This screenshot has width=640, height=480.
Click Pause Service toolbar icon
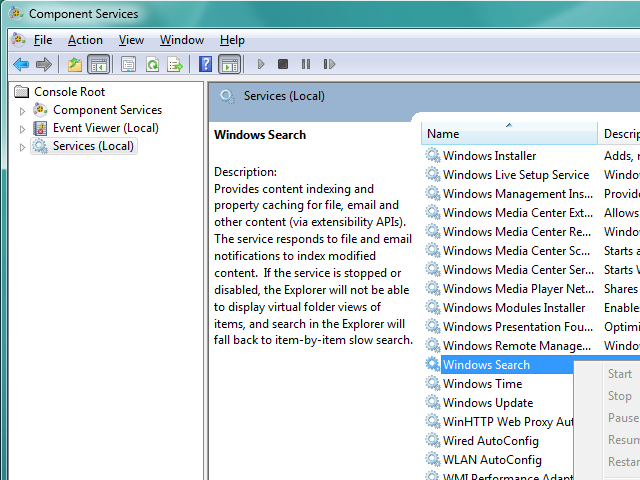point(306,64)
